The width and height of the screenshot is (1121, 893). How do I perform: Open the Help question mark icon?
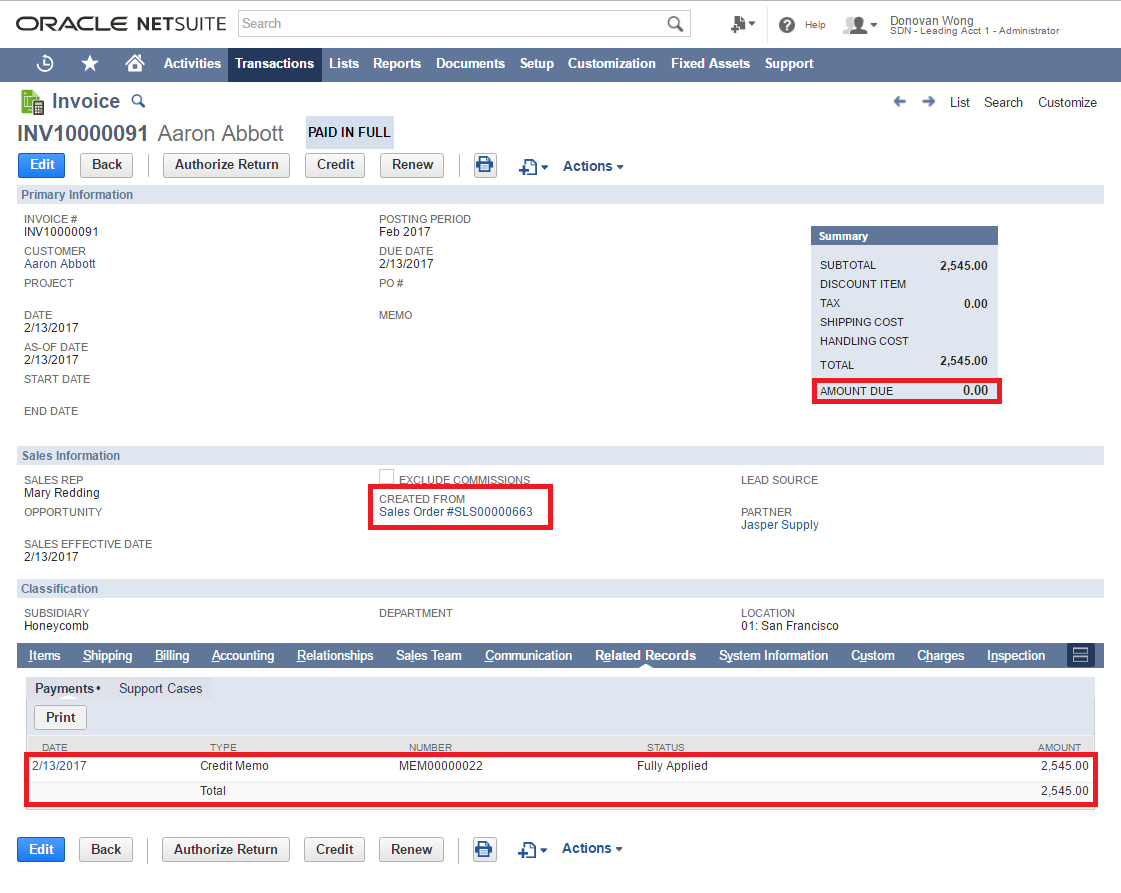(786, 25)
